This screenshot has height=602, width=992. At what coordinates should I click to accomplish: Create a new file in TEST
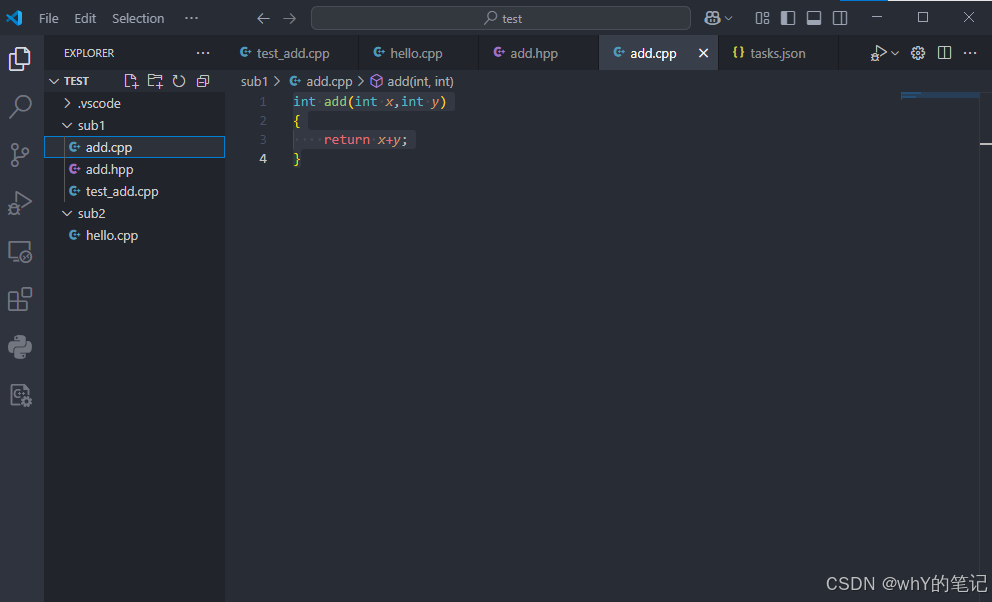(131, 81)
